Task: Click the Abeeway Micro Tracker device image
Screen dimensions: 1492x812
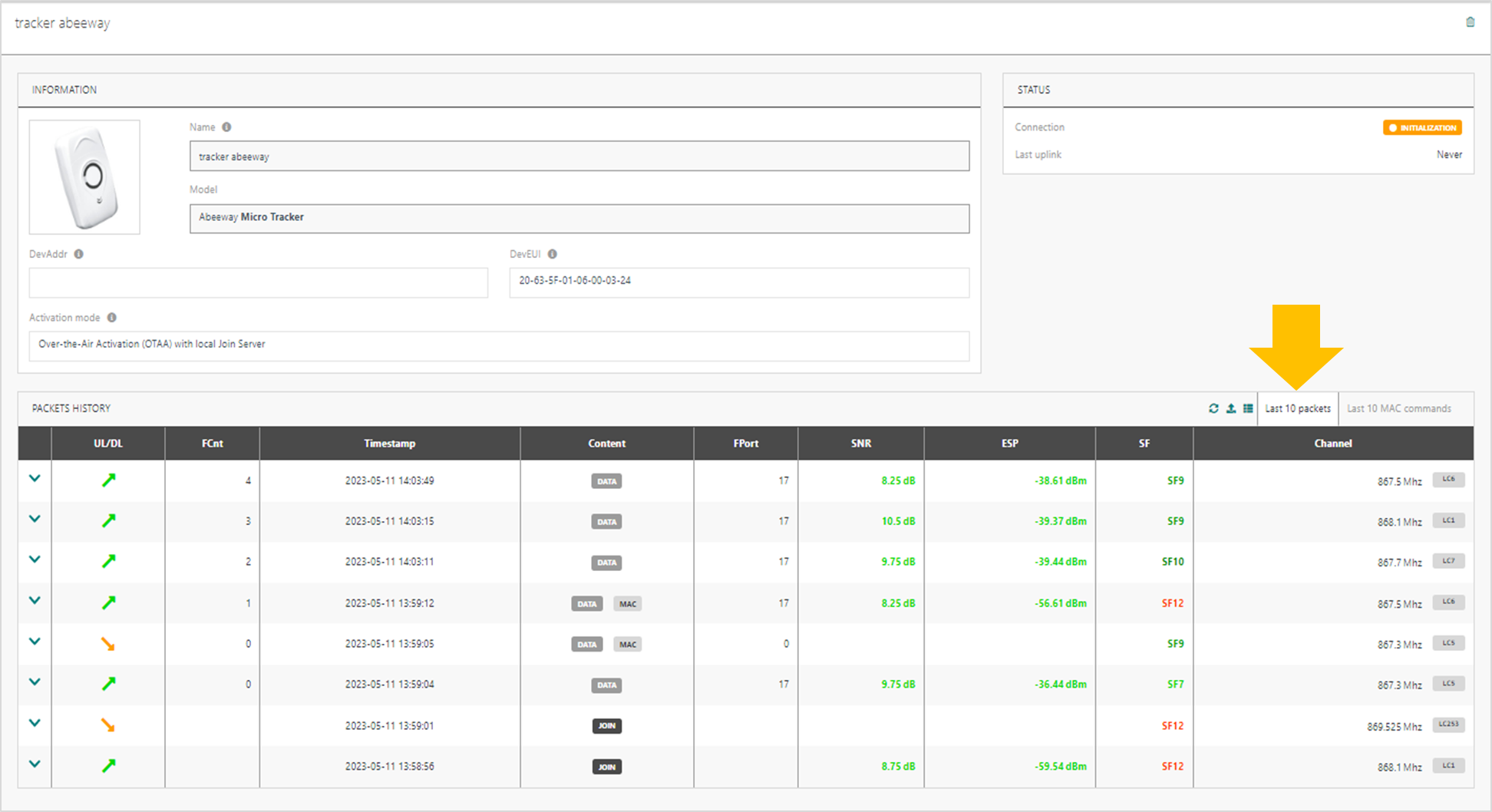Action: pos(84,177)
